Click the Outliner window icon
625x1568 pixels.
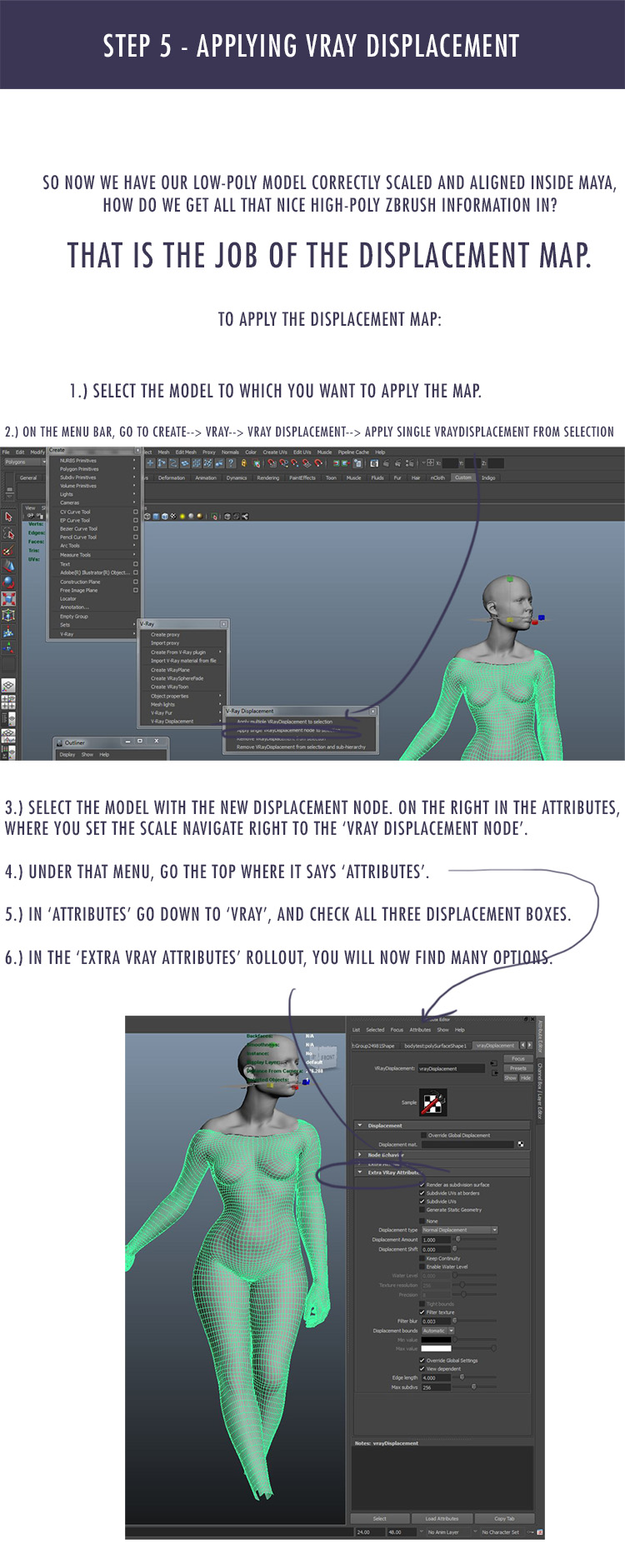pos(59,742)
